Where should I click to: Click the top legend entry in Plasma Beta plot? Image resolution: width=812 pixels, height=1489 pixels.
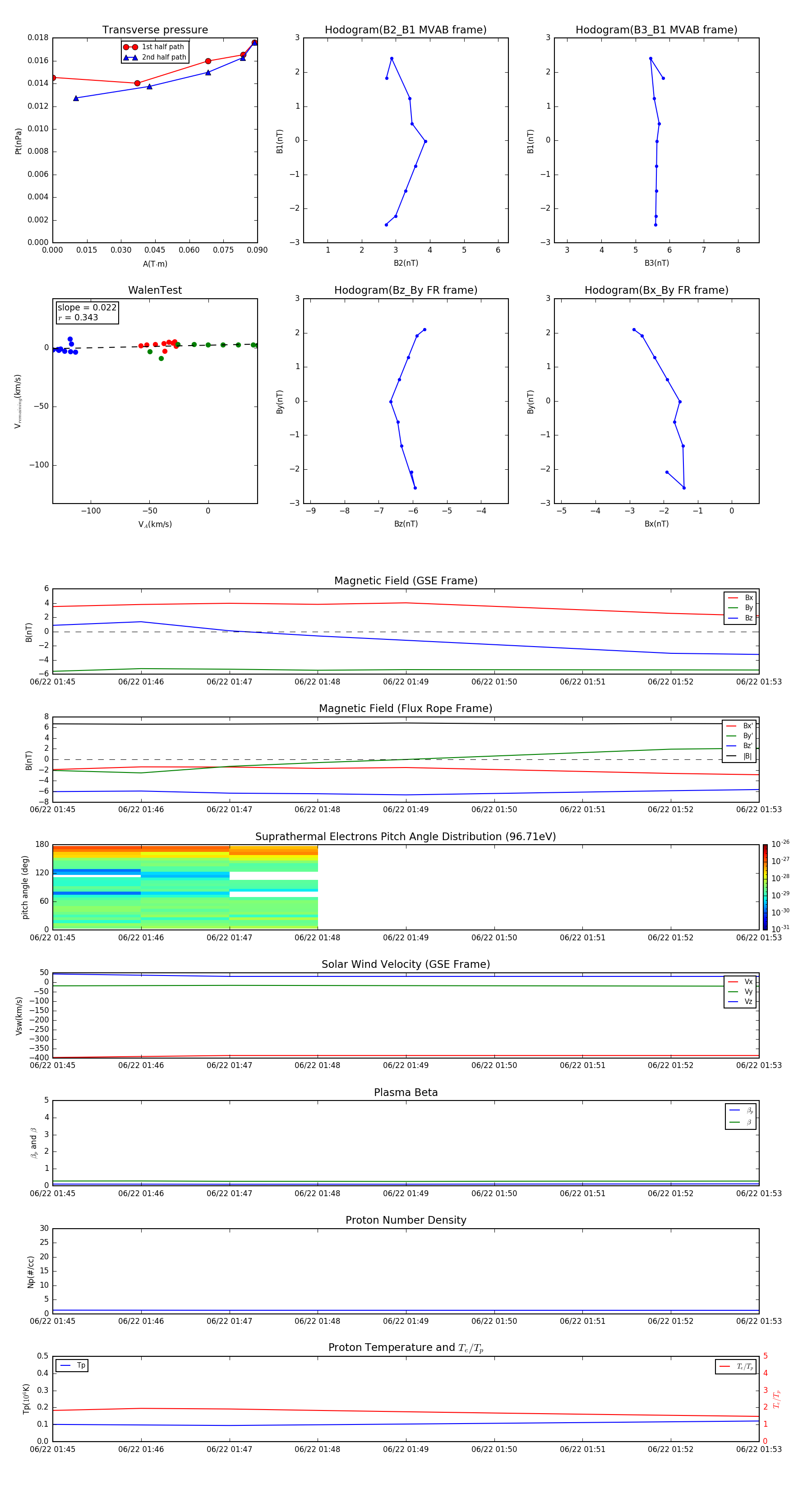tap(741, 1110)
